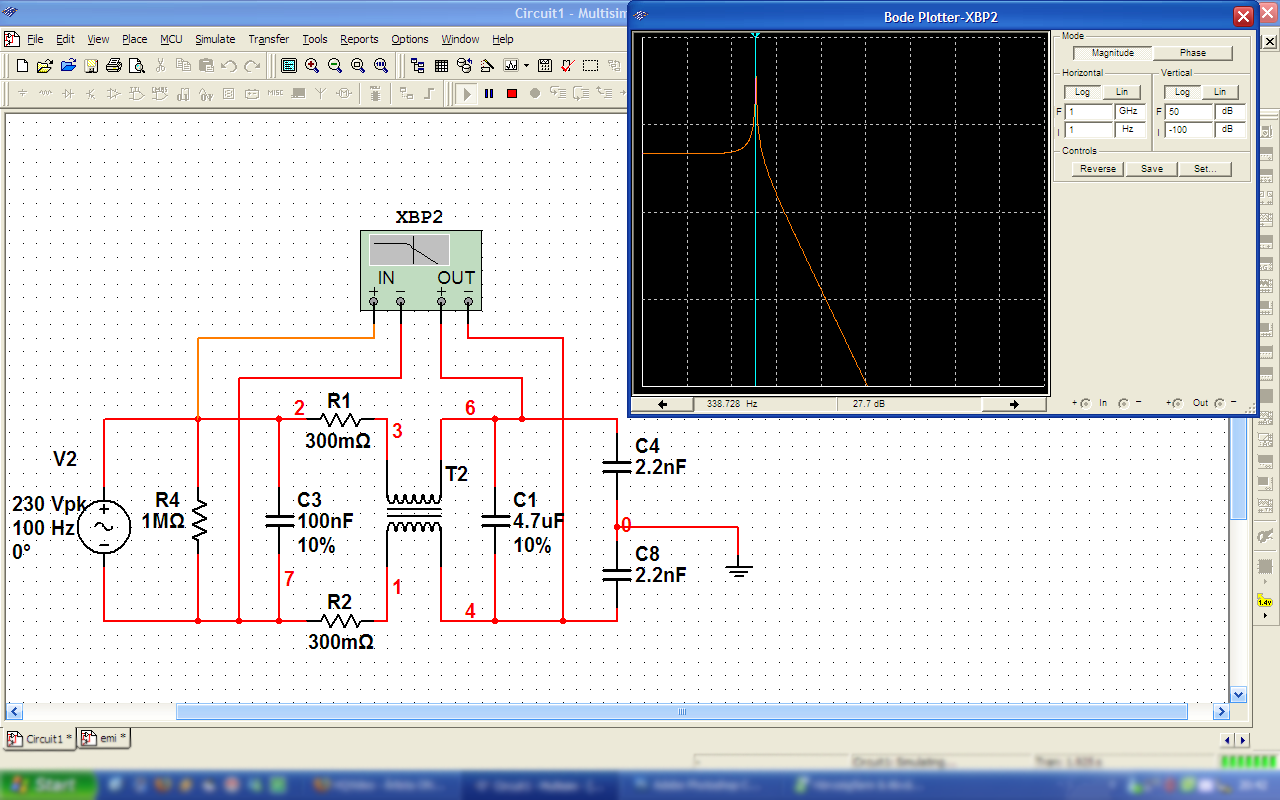Set vertical axis to Lin
Screen dimensions: 1280x800
point(1220,92)
